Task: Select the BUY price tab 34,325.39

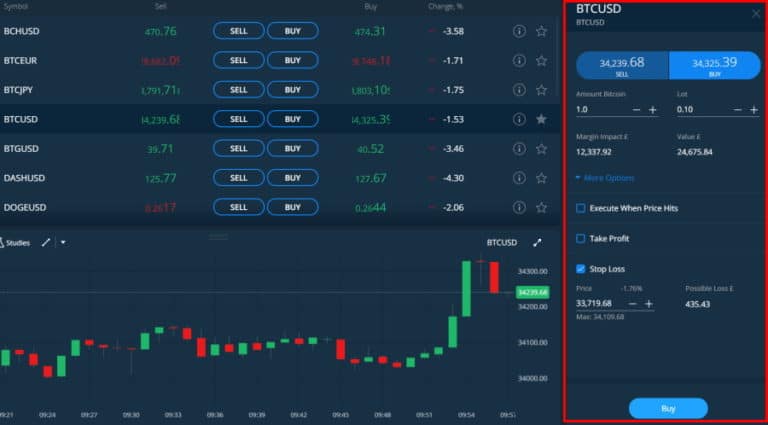Action: click(x=715, y=66)
